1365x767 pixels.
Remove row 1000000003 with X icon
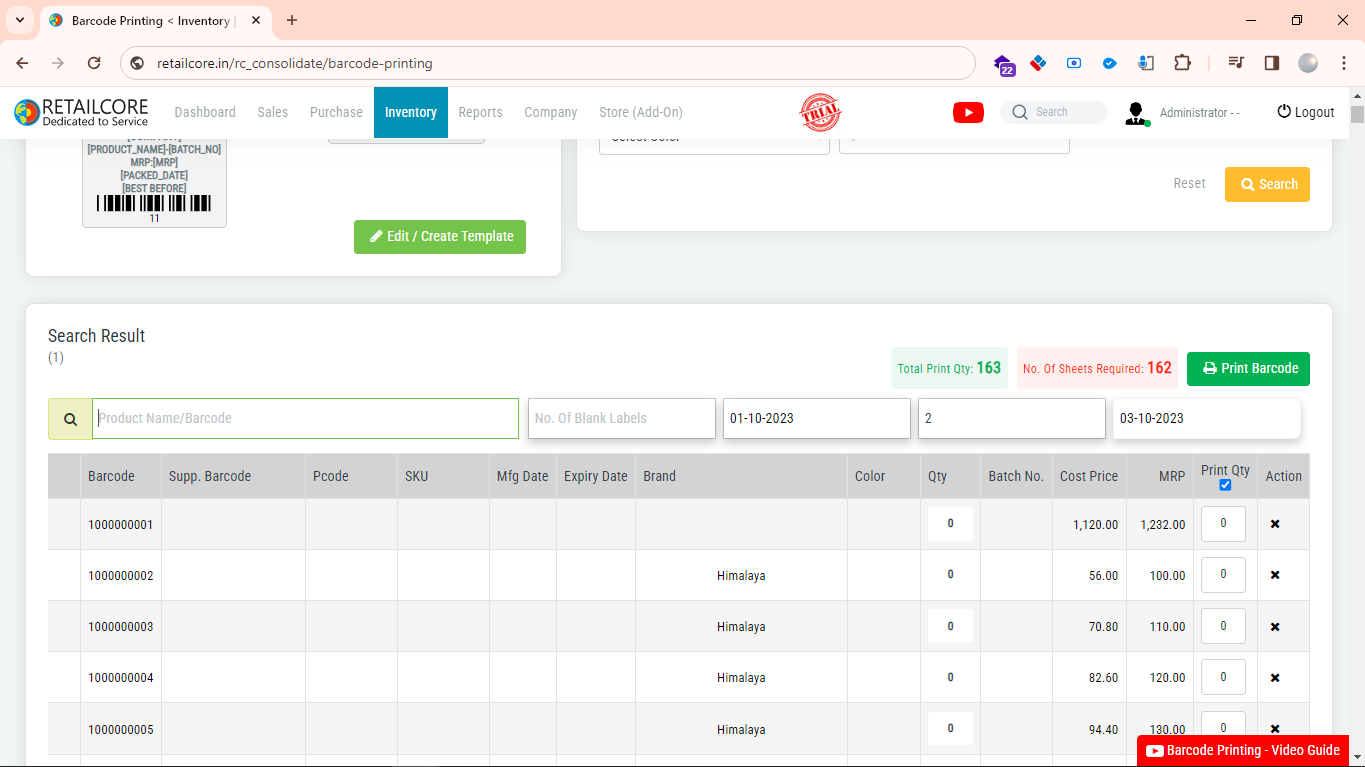(1275, 627)
